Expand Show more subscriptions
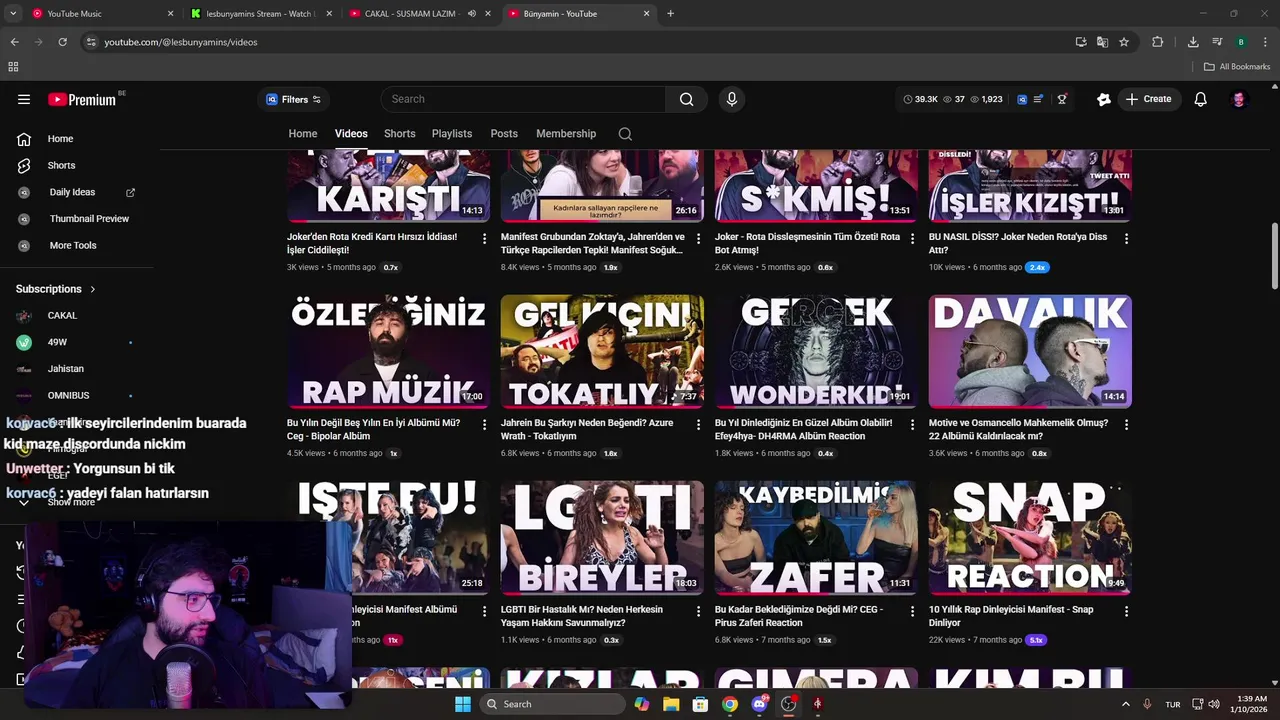 [x=71, y=502]
